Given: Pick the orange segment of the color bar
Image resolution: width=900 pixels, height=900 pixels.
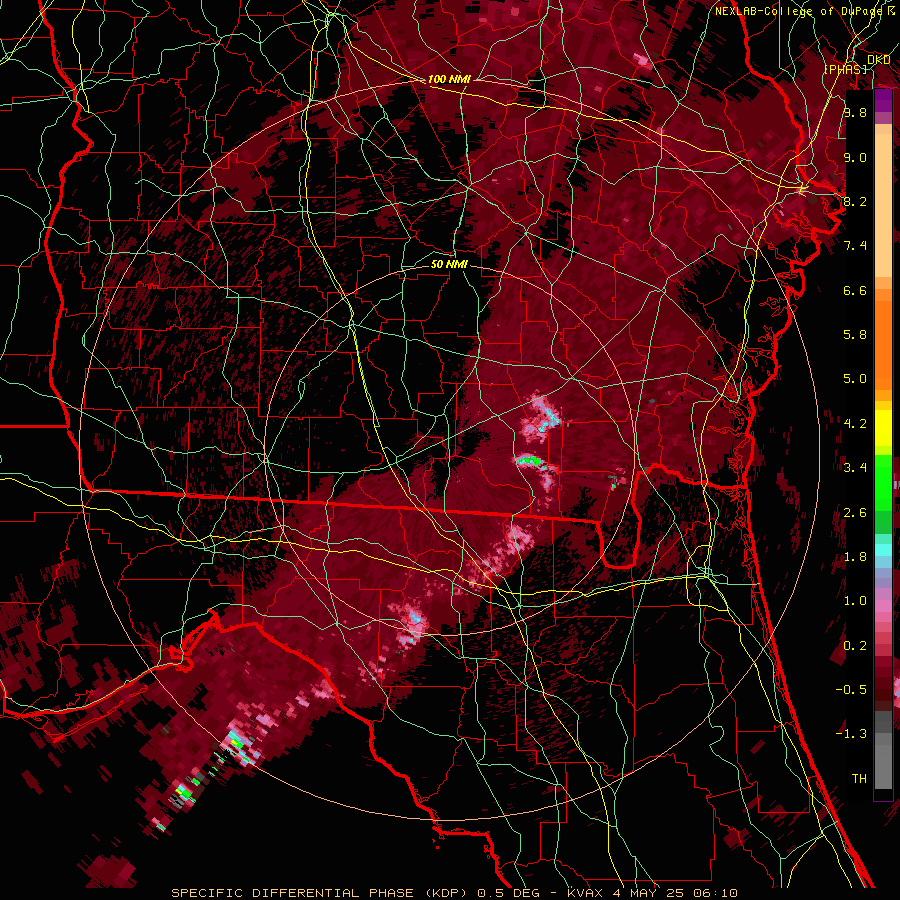Looking at the screenshot, I should [x=883, y=344].
